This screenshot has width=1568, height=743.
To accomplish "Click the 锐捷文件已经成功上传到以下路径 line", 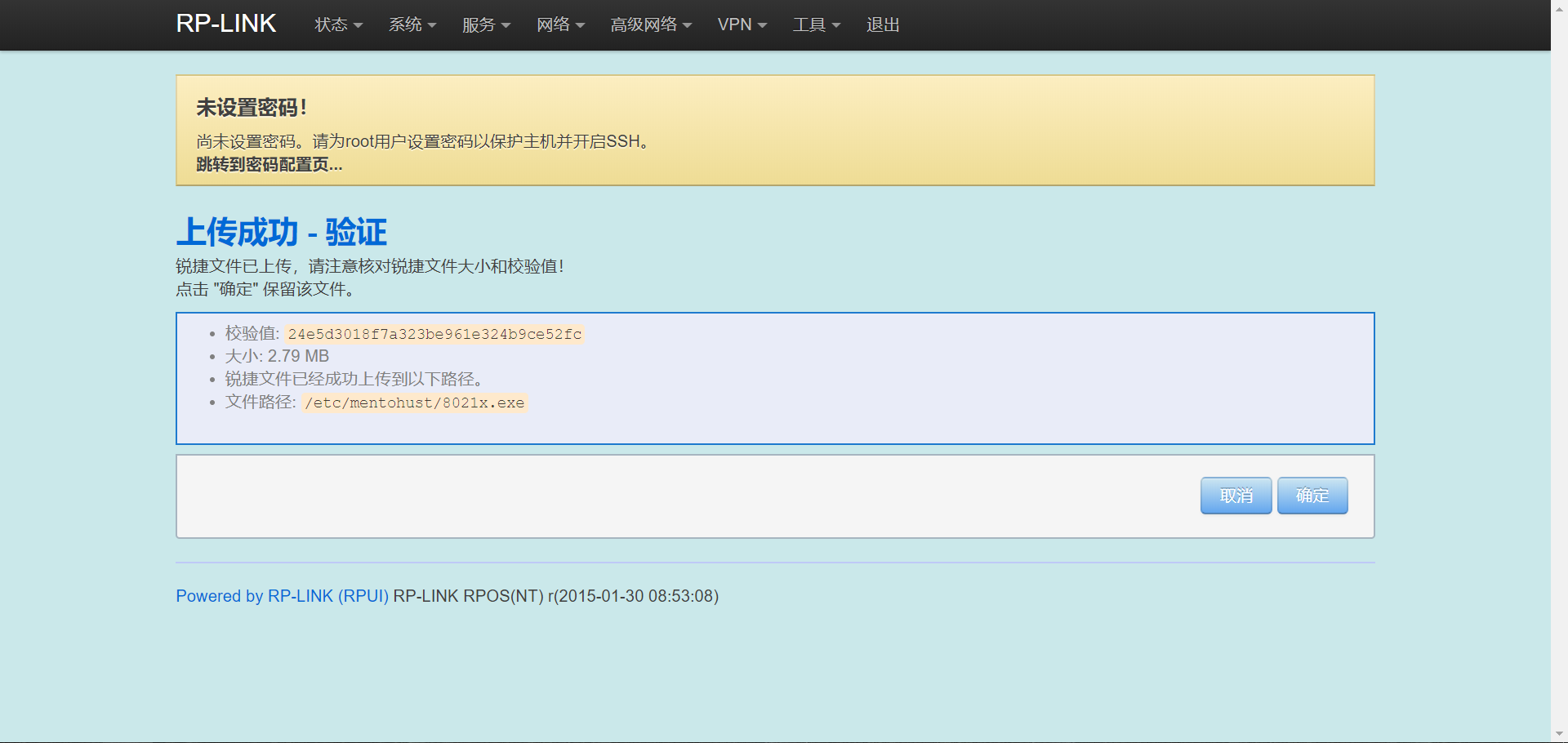I will coord(355,379).
